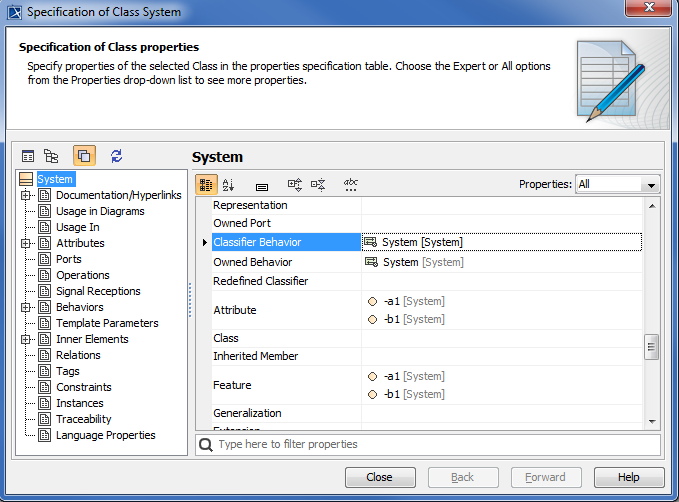Expand the Documentation/Hyperlinks node
This screenshot has height=502, width=679.
click(x=26, y=195)
